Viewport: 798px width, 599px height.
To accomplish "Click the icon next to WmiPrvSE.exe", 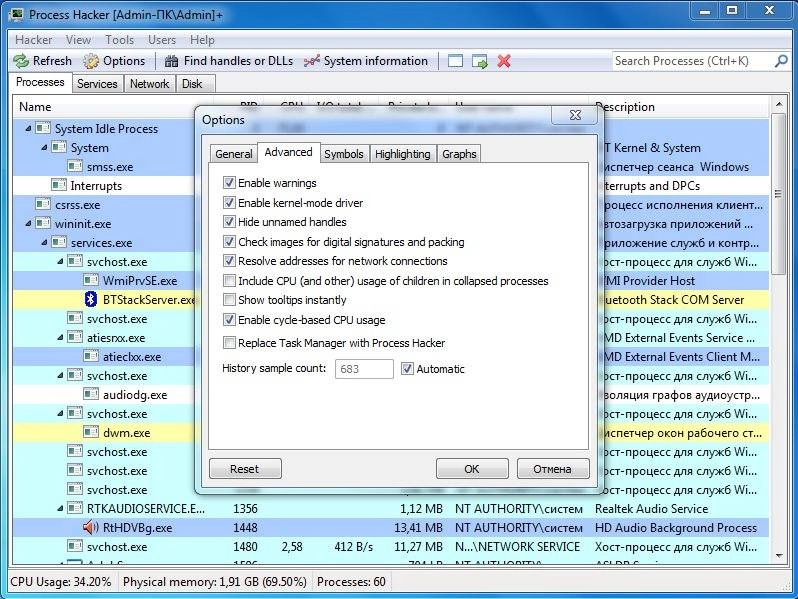I will pos(91,280).
